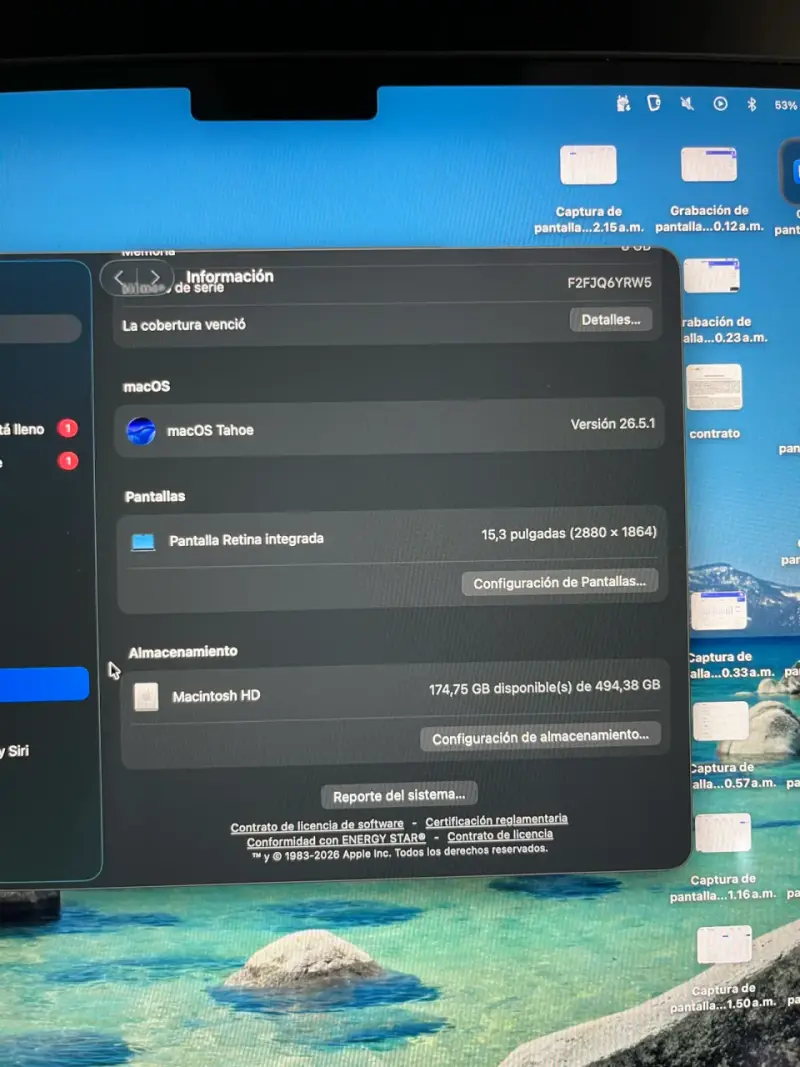Click the Versión 26.5.1 text

pos(612,424)
